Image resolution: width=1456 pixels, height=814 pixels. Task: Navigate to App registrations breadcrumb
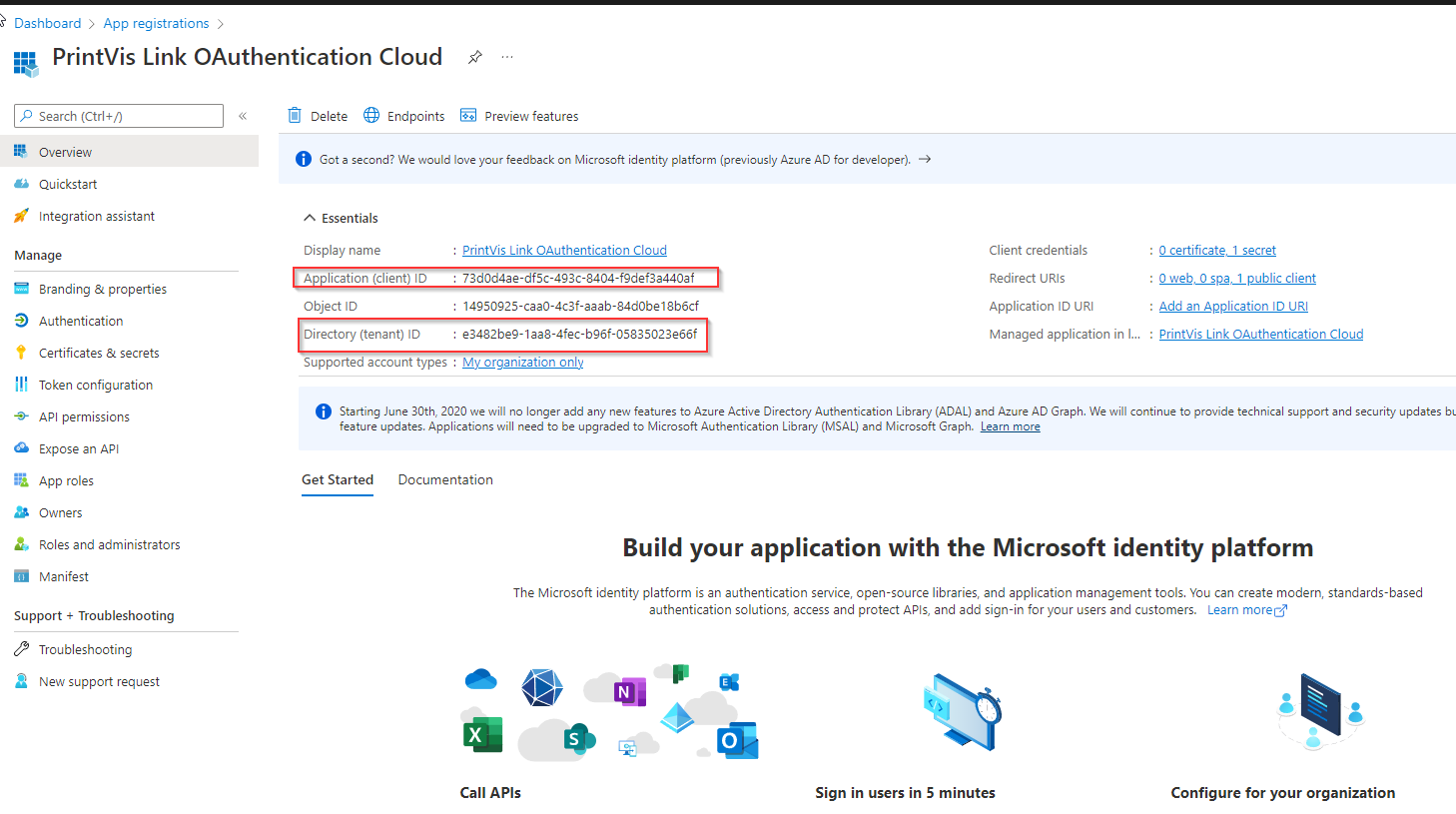pyautogui.click(x=156, y=23)
